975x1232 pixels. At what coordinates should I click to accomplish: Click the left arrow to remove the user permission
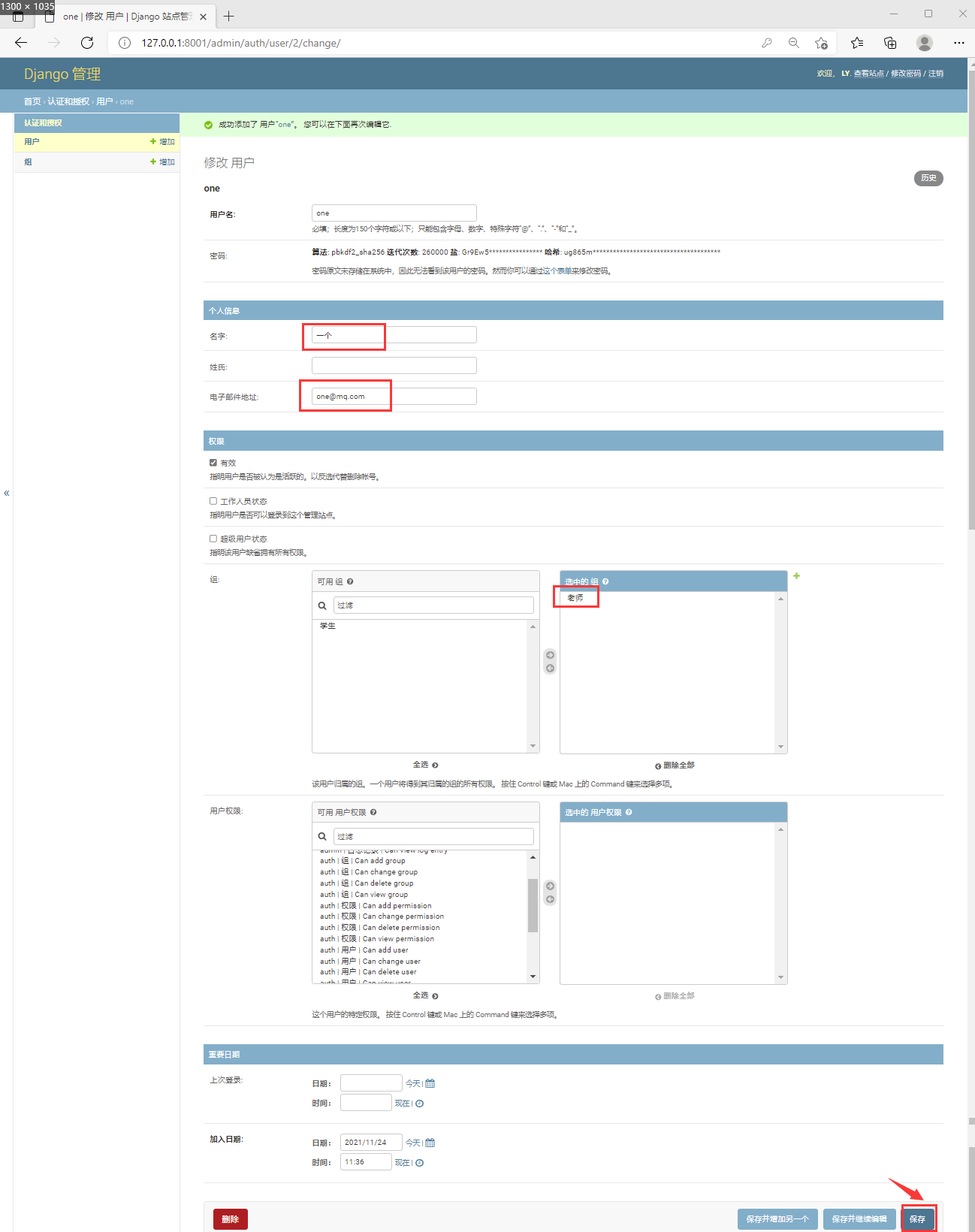click(x=550, y=899)
